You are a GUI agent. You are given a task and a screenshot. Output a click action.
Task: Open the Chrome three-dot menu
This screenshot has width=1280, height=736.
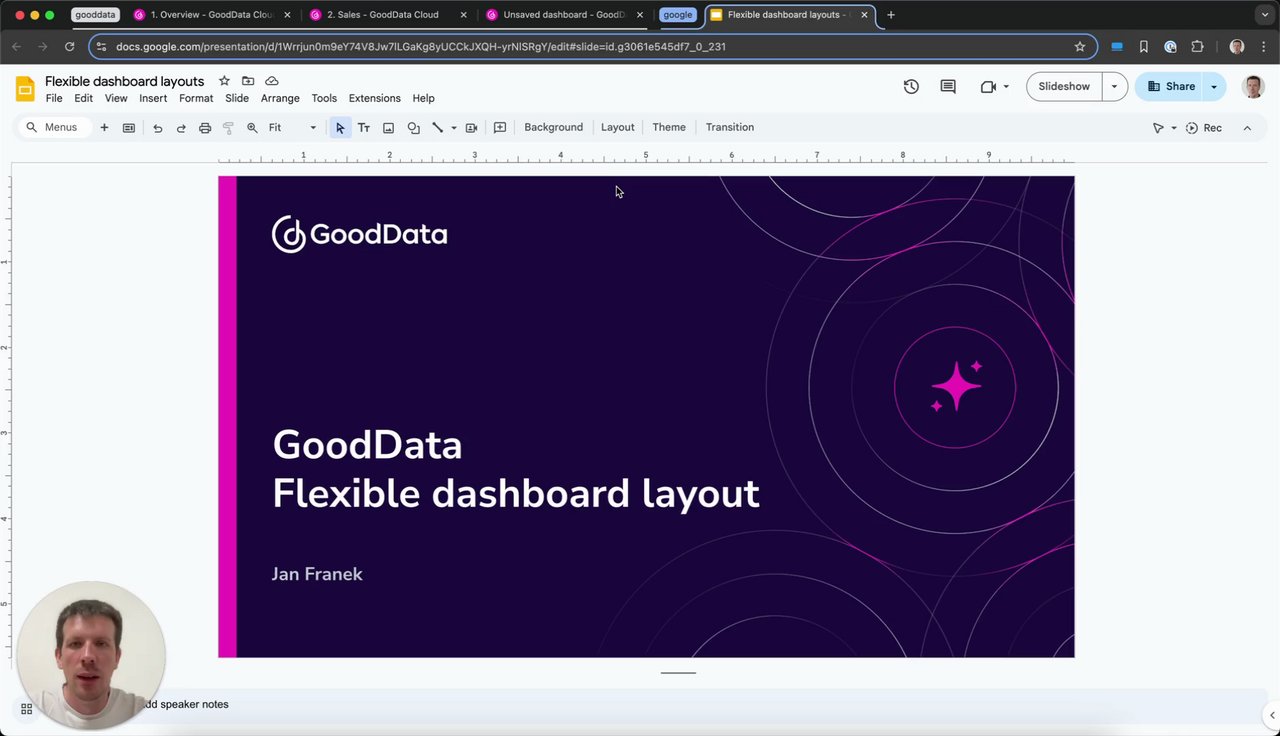click(1263, 47)
